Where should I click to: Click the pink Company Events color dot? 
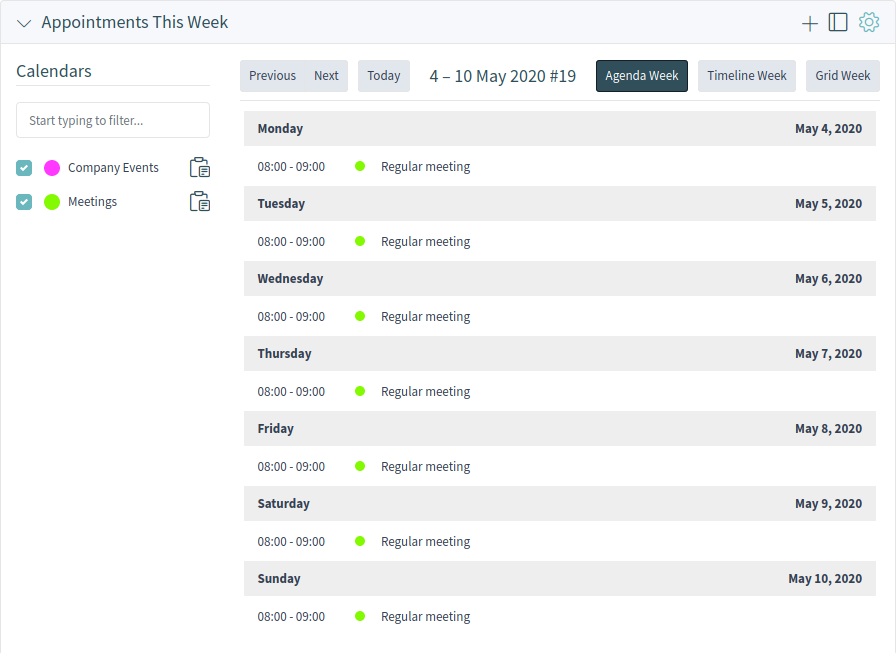[52, 168]
